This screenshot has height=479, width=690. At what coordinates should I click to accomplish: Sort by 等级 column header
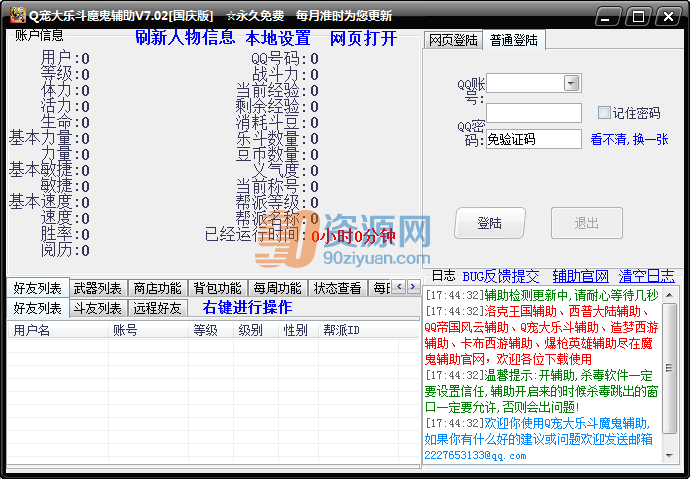coord(211,330)
